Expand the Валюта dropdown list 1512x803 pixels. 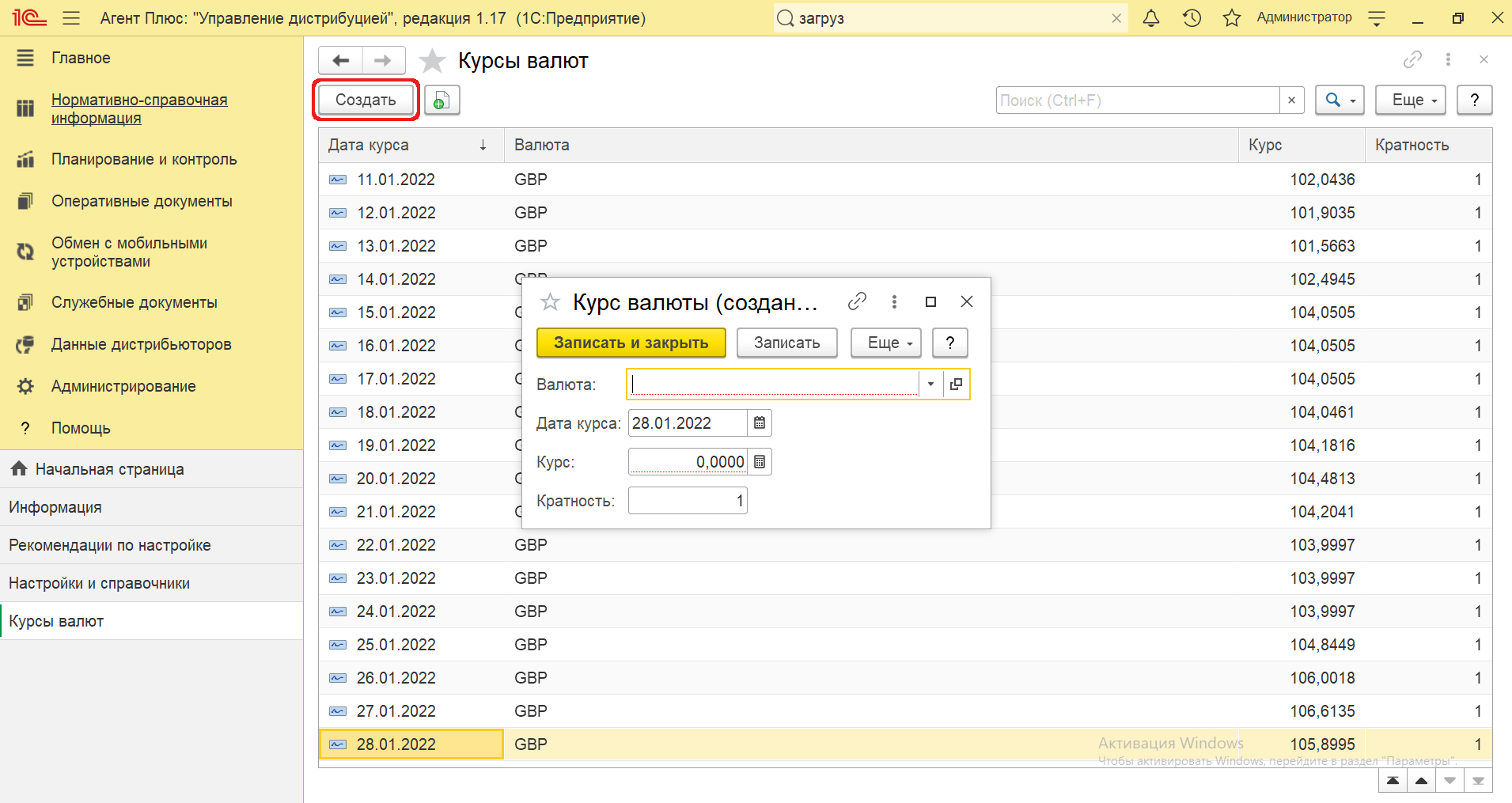[x=930, y=384]
